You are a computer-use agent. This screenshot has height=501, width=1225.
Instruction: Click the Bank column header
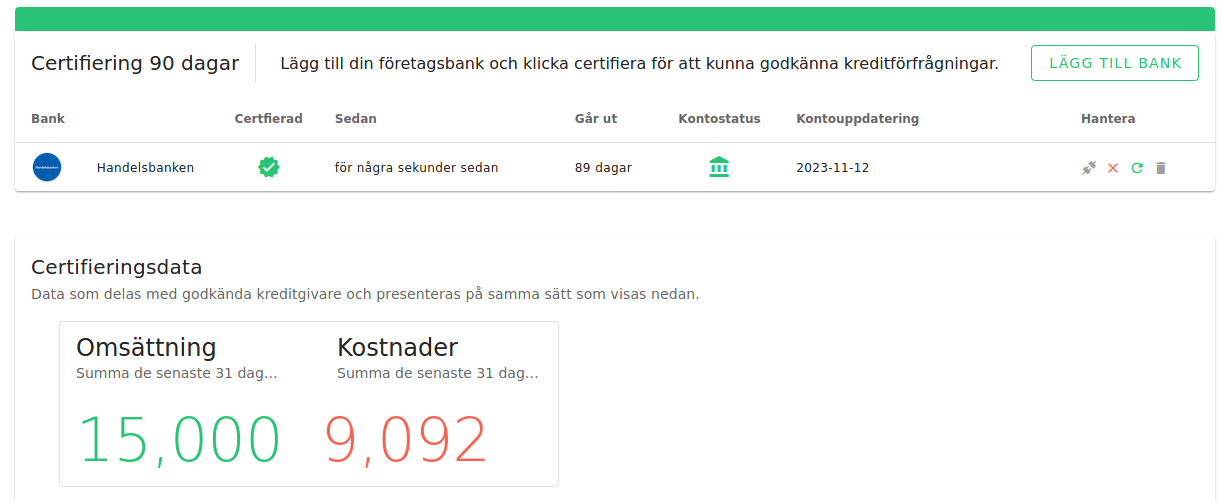click(48, 119)
